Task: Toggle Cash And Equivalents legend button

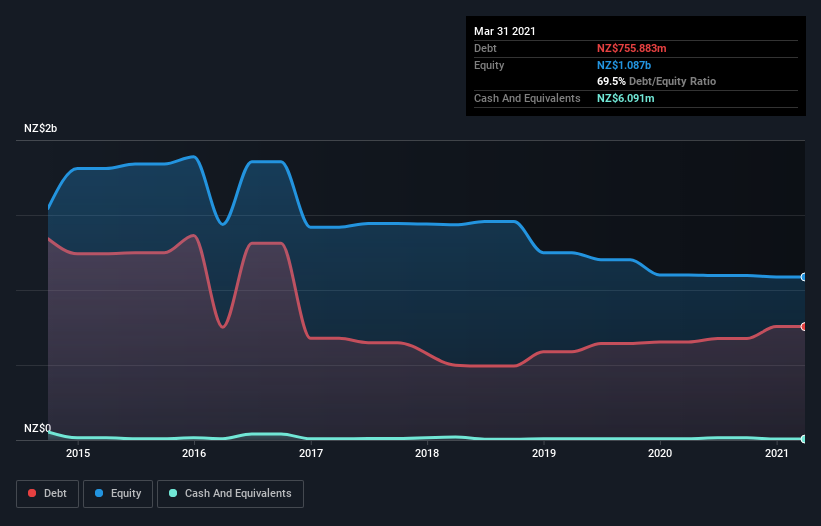Action: pyautogui.click(x=230, y=494)
